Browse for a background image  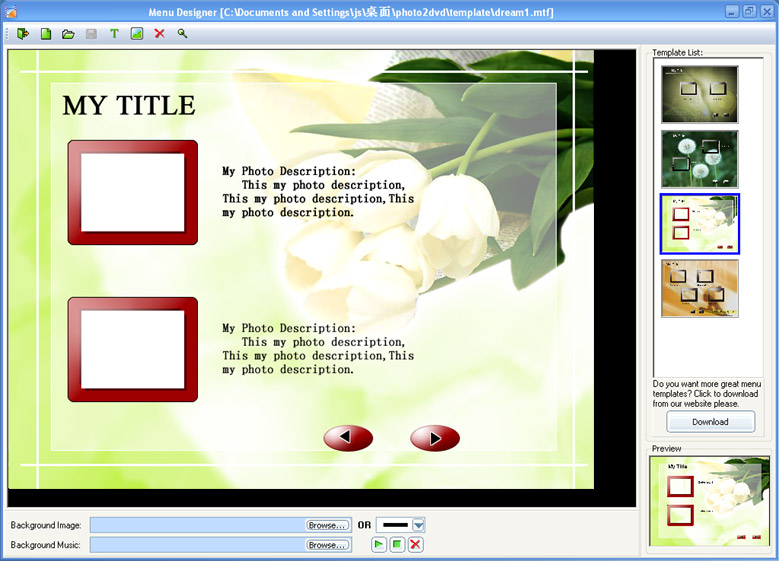tap(328, 525)
